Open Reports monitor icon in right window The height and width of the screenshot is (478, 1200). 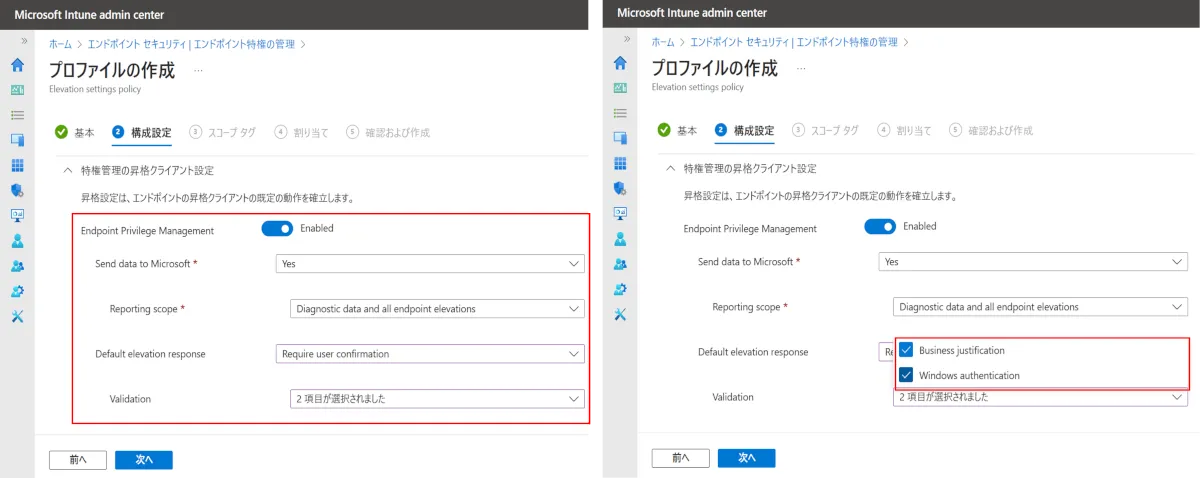coord(620,213)
